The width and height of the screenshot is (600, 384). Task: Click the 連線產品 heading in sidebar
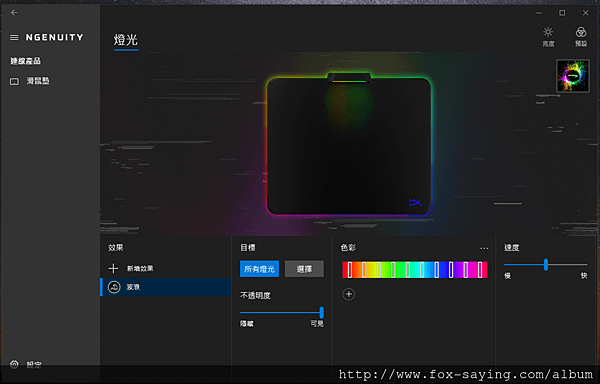point(25,61)
